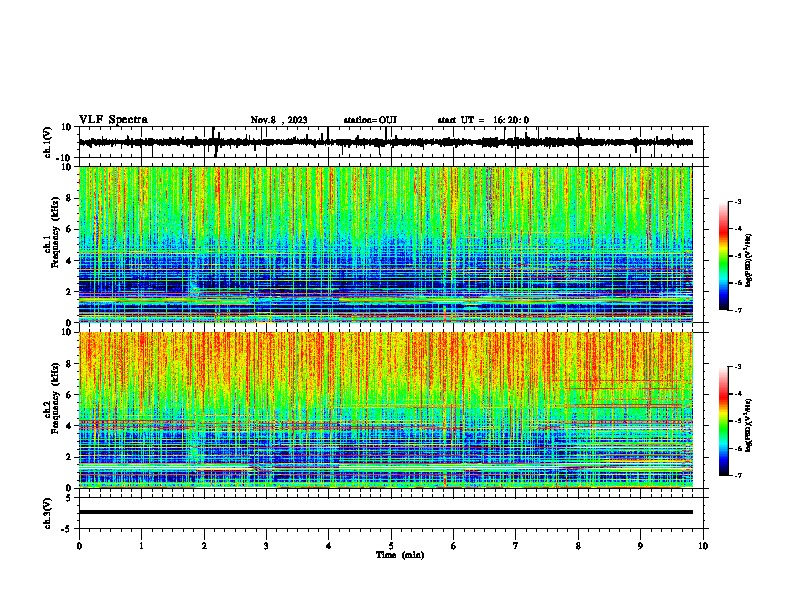Click the '-3' label on ch.1 color scale
792x612 pixels.
[738, 202]
